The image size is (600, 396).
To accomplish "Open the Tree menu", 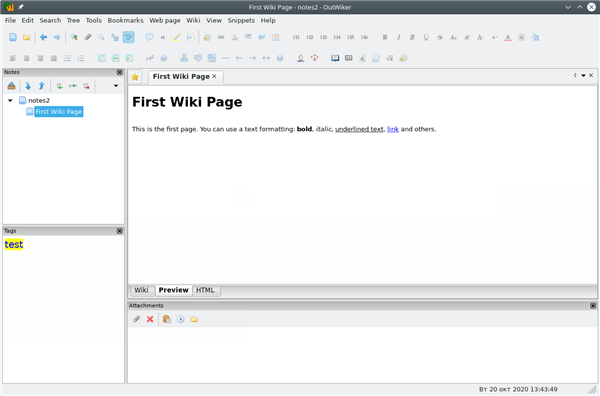I will [73, 20].
